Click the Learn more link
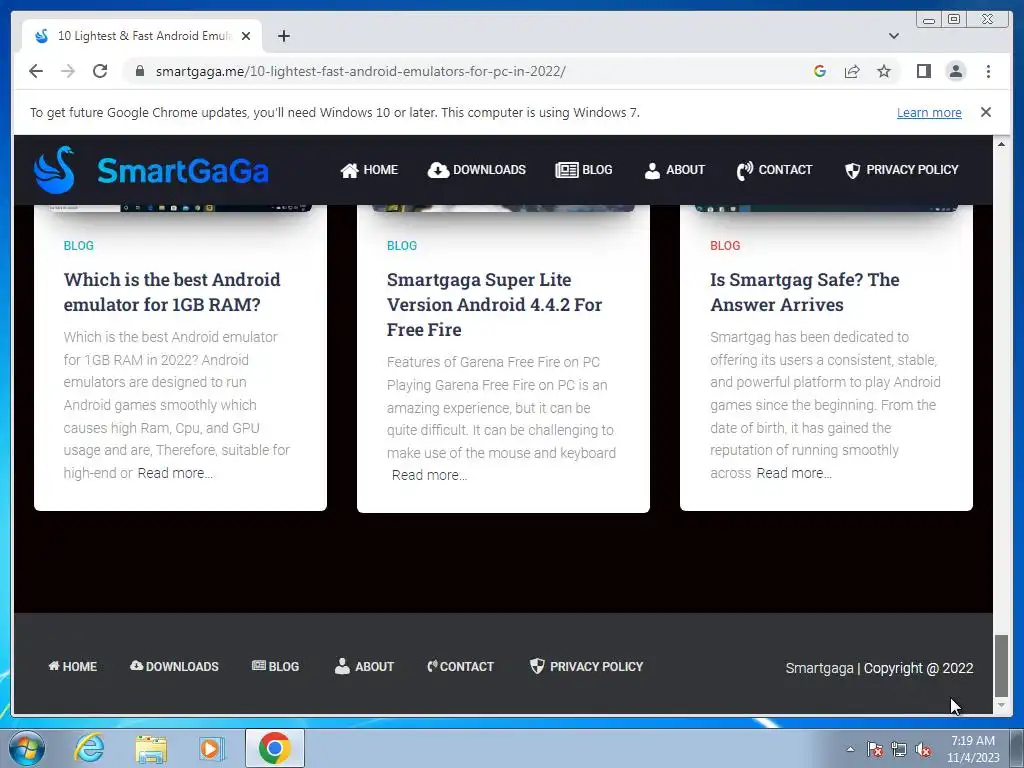Image resolution: width=1024 pixels, height=768 pixels. pyautogui.click(x=929, y=112)
